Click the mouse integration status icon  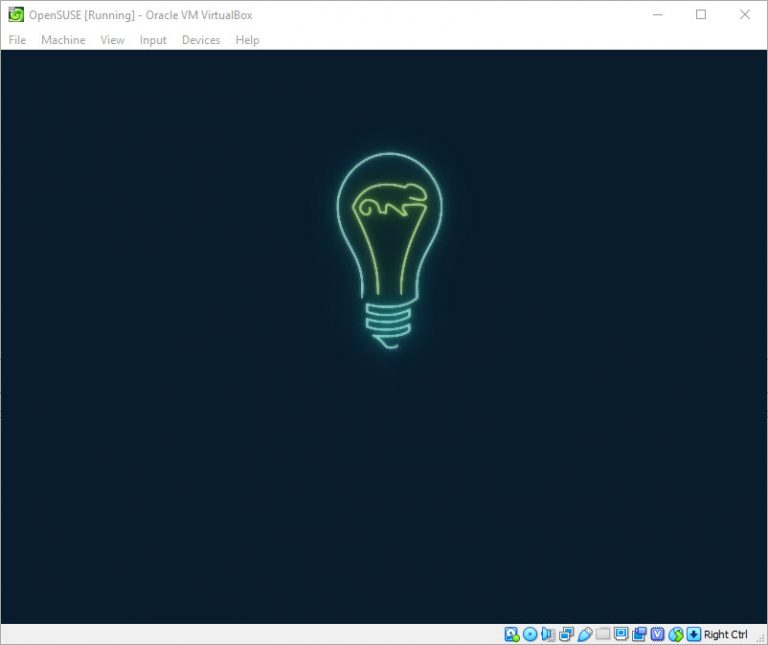click(x=675, y=634)
